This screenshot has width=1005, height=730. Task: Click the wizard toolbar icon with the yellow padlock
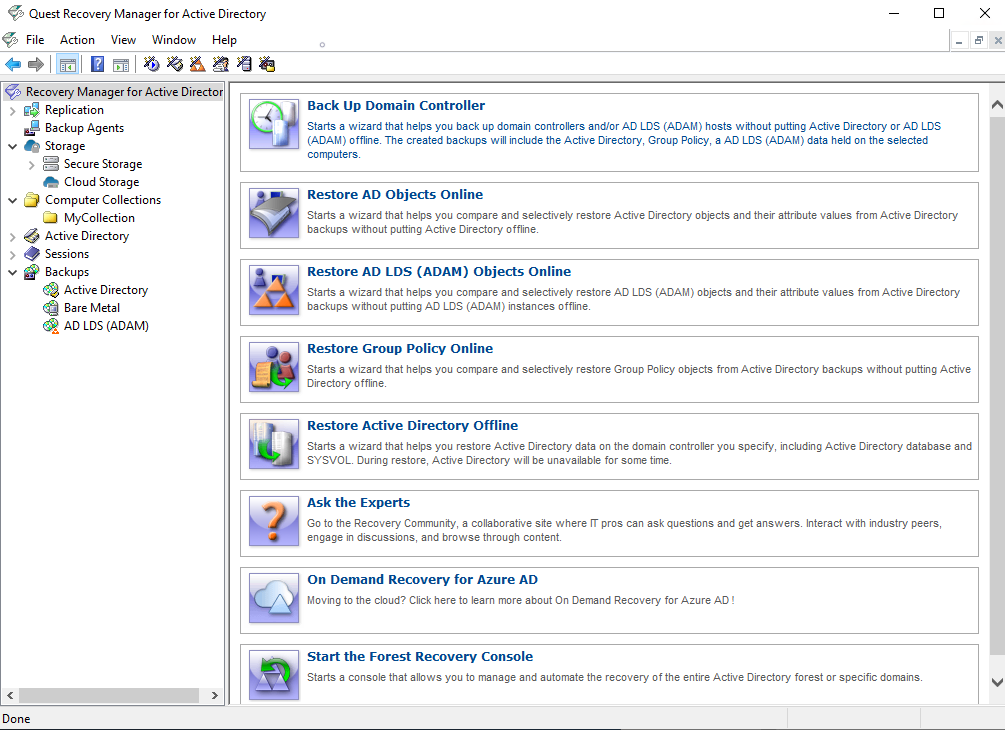pos(267,64)
